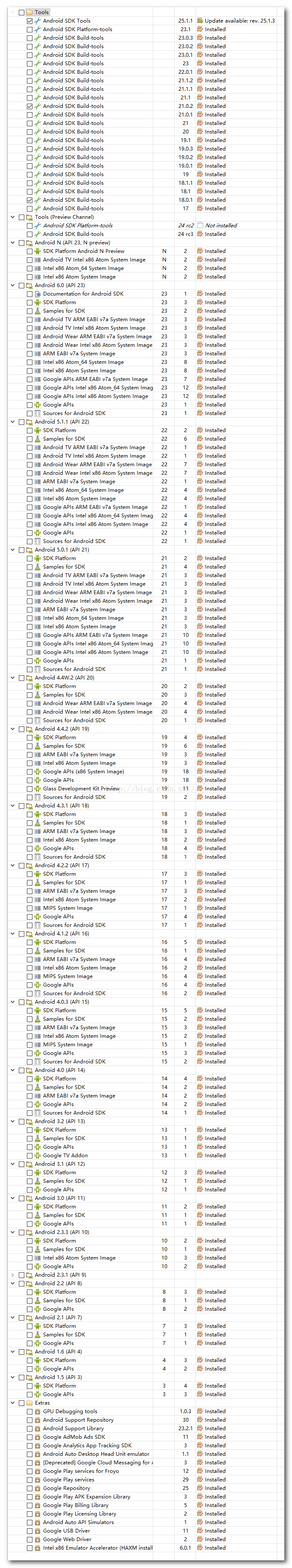Click the Google USB Driver package icon

point(38,1530)
